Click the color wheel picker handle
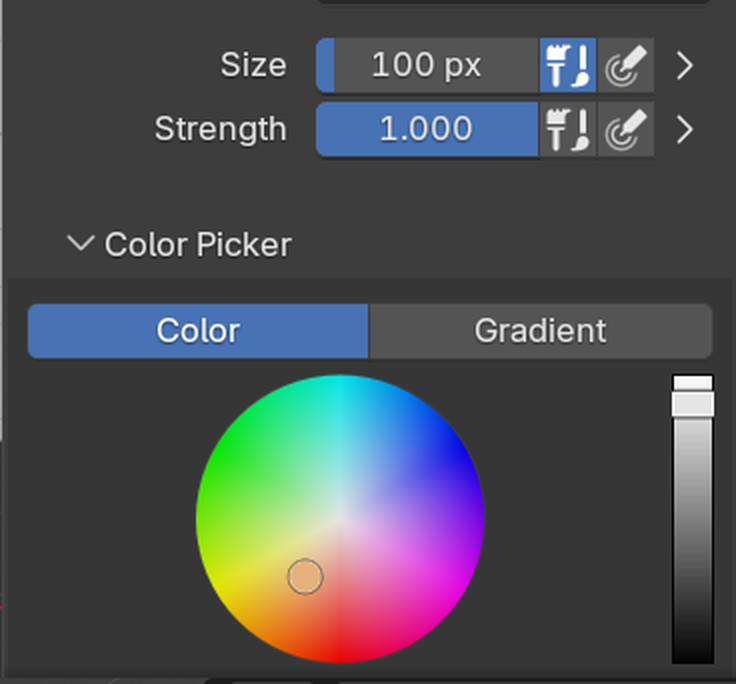 click(305, 576)
